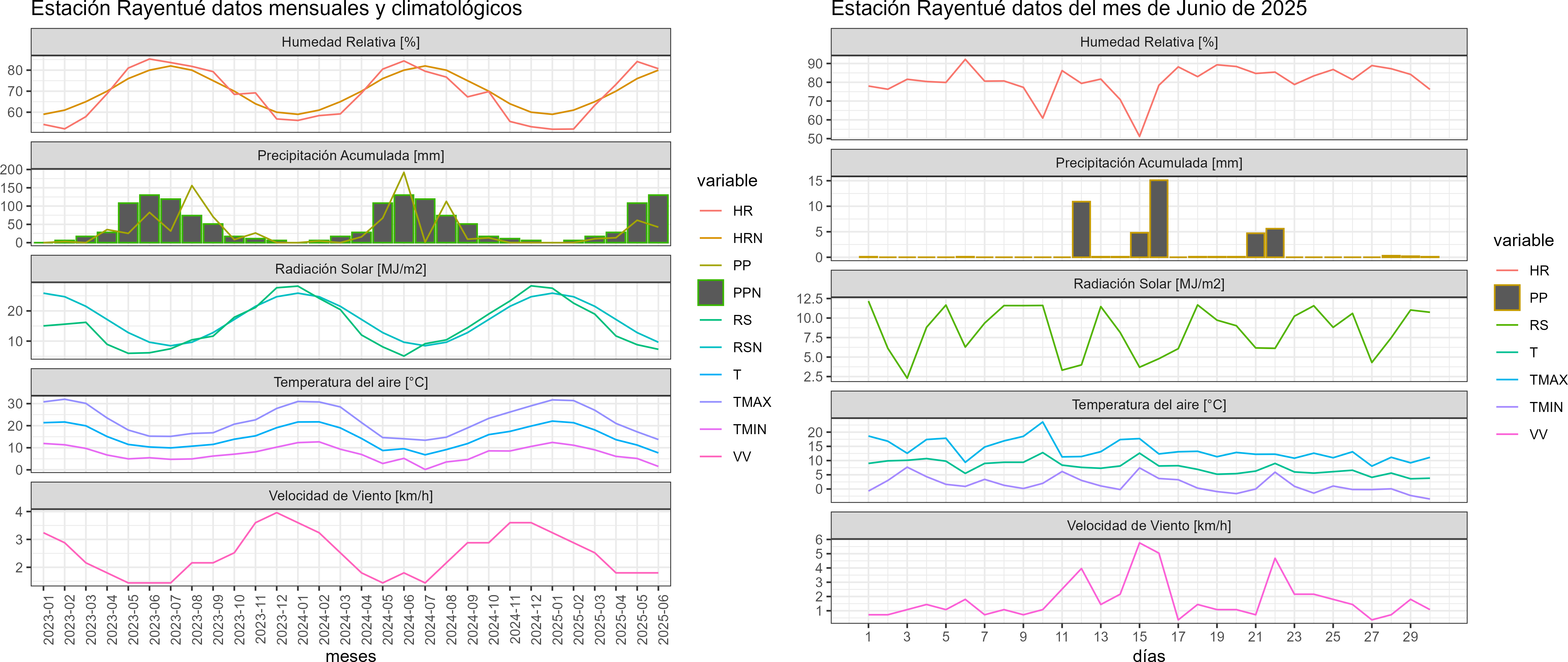Click the monthly chart 'Humedad Relativa [%]' panel header
Image resolution: width=1568 pixels, height=662 pixels.
350,42
